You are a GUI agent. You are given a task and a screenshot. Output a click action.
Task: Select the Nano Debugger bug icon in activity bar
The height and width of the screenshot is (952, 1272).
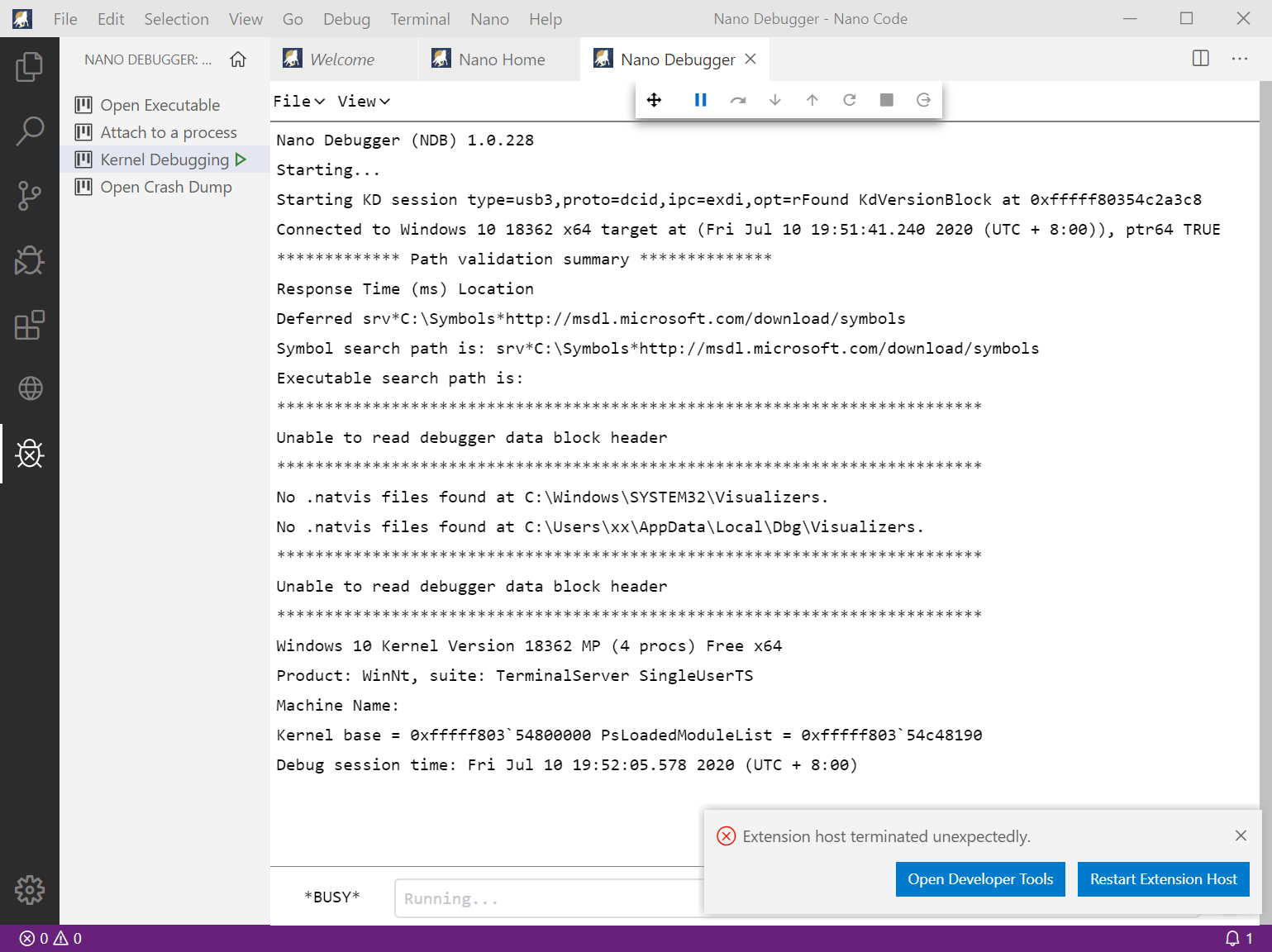click(30, 454)
